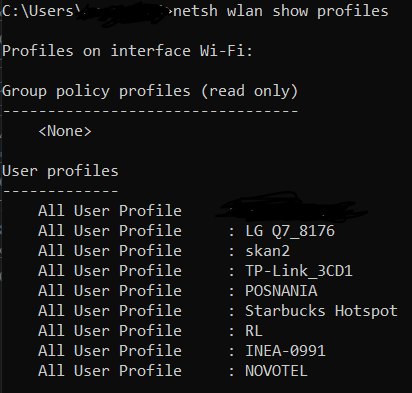Click All User Profile label beside skan2
The height and width of the screenshot is (393, 412).
tap(110, 251)
